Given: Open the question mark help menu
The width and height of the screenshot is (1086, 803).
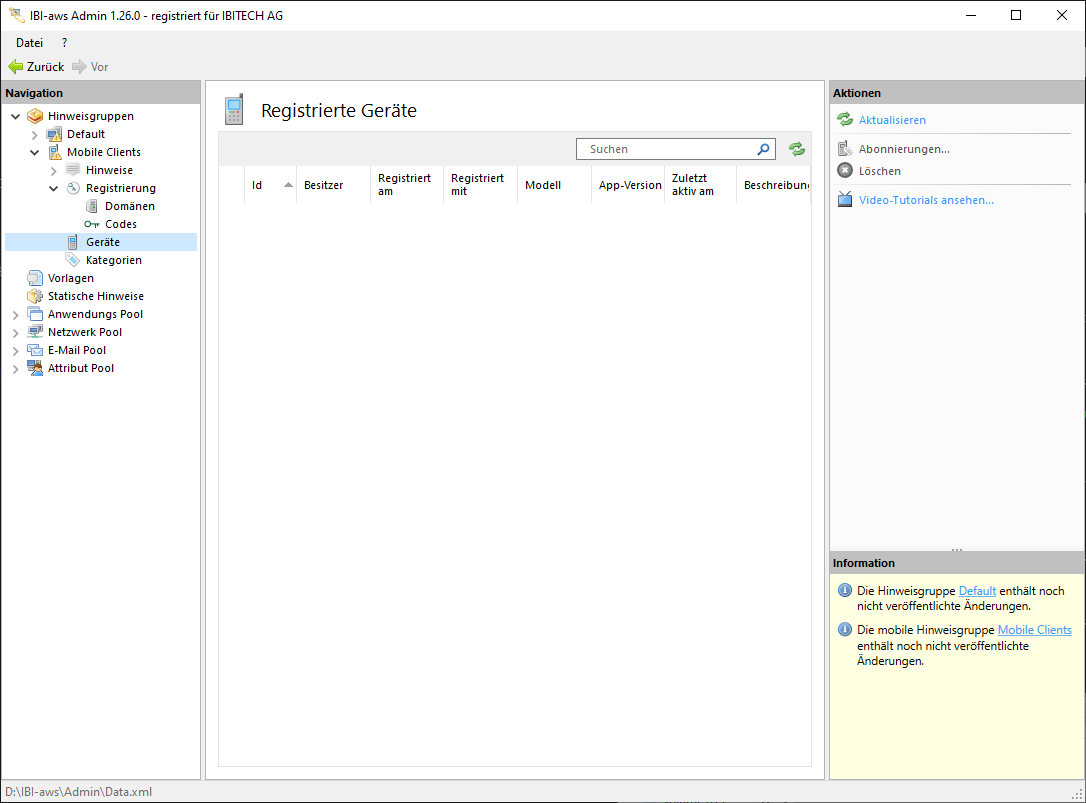Looking at the screenshot, I should [x=65, y=43].
